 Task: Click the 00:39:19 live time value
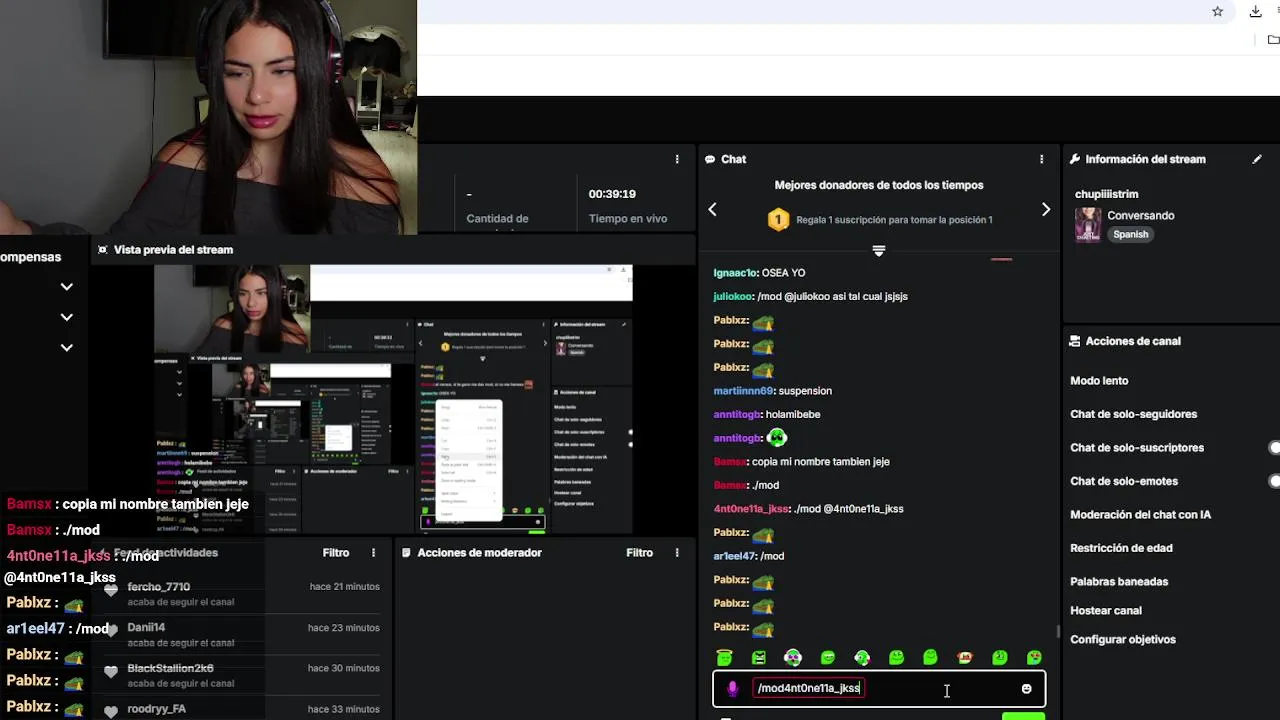(x=612, y=194)
